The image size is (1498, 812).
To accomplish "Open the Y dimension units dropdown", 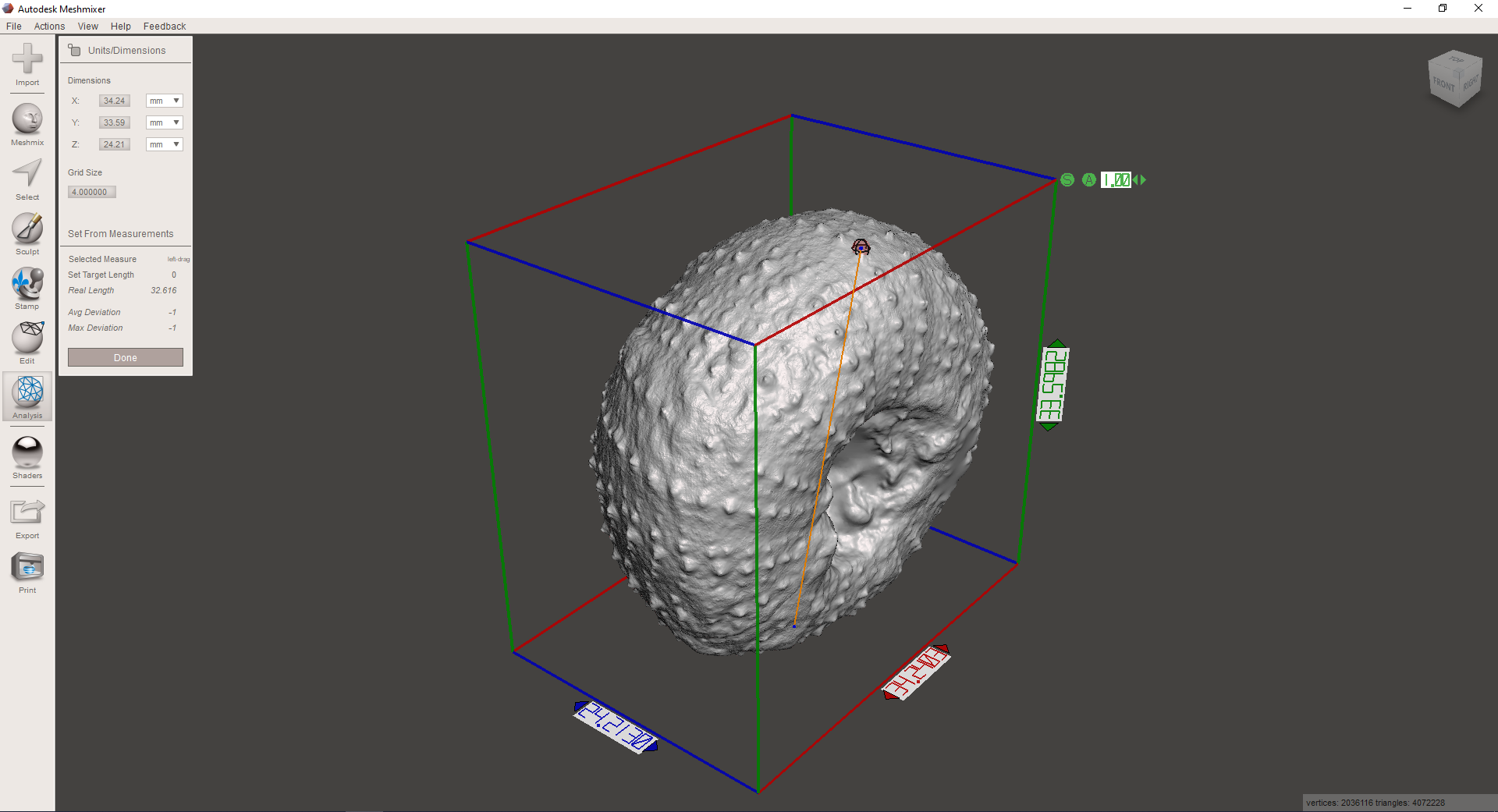I will [x=165, y=122].
